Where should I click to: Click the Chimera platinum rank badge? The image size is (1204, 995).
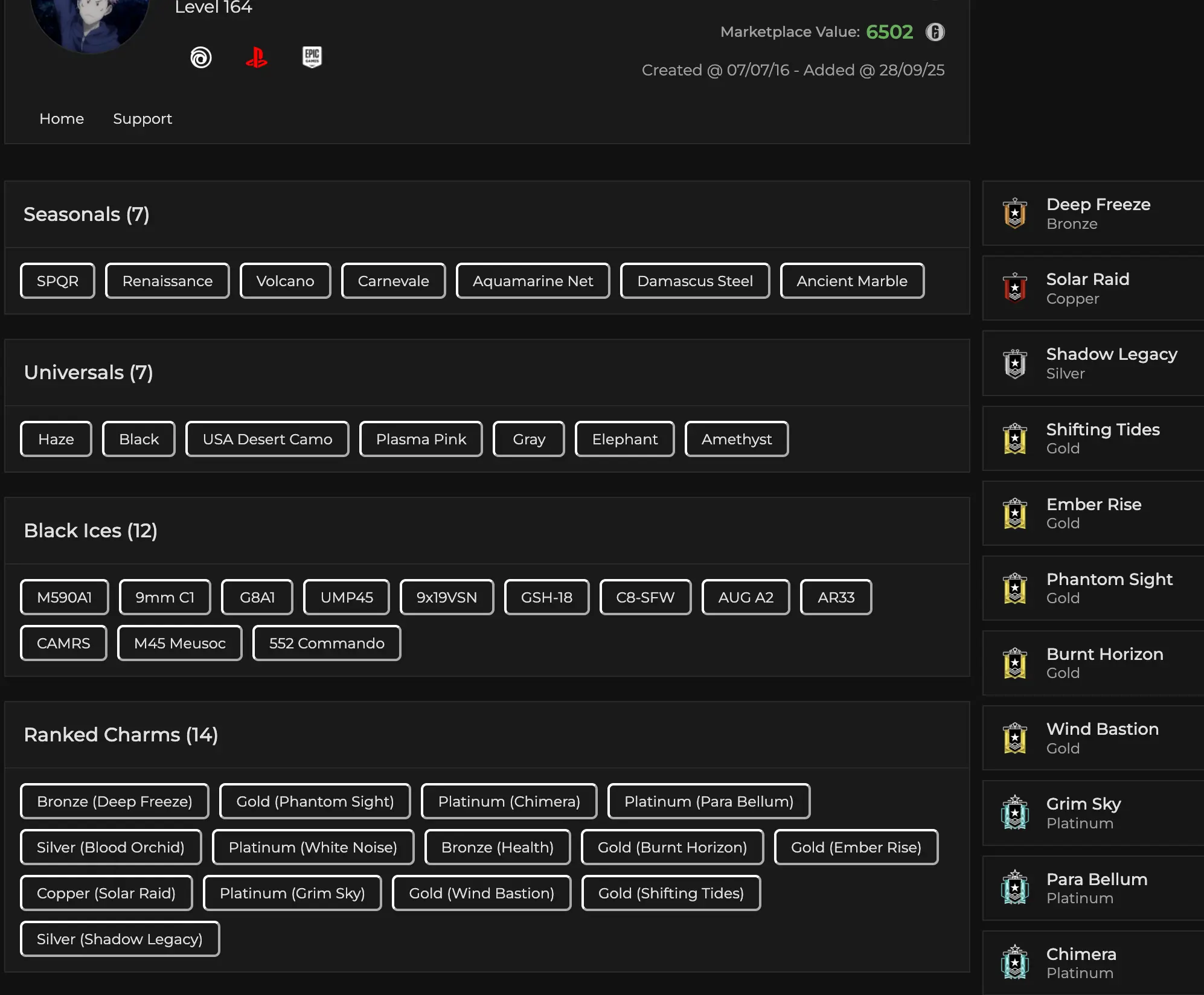tap(1015, 963)
